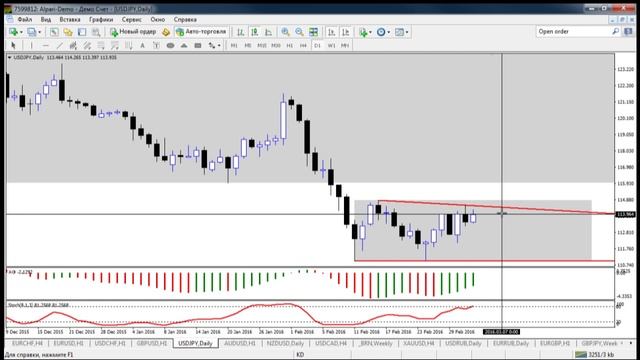Select the ellipse shape tool
The height and width of the screenshot is (360, 640).
pos(170,45)
